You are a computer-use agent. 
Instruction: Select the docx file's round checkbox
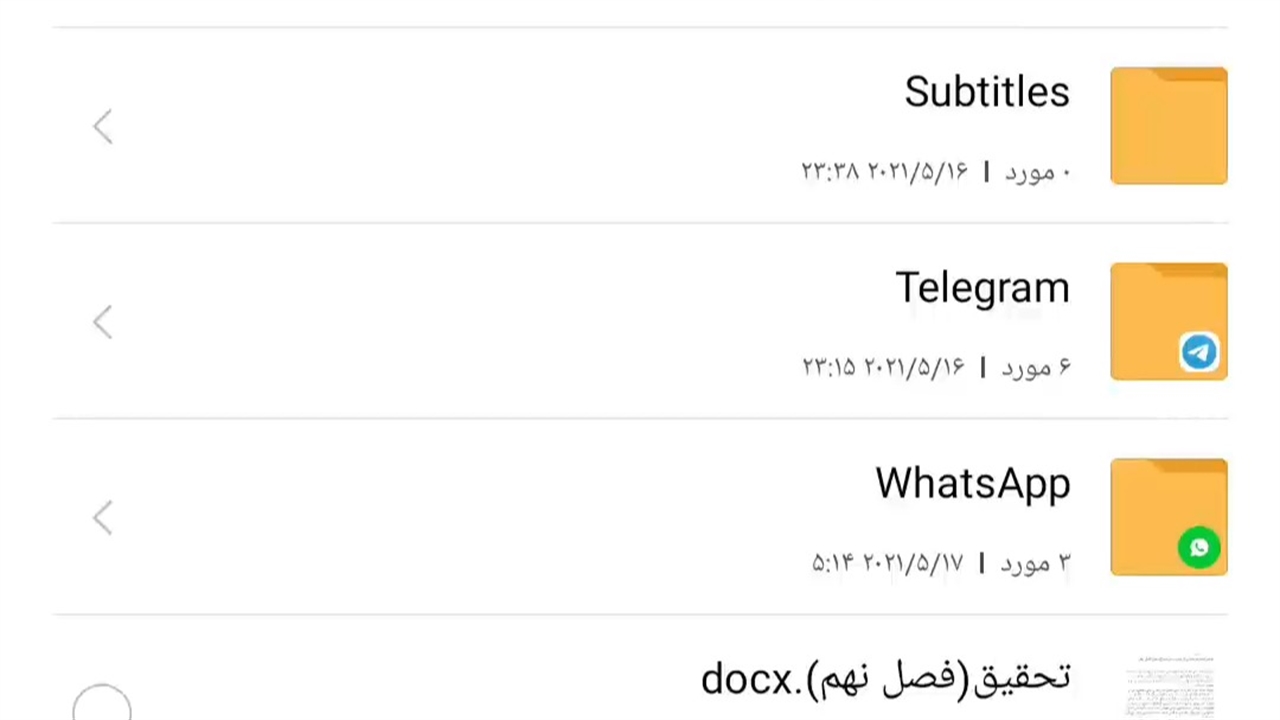(x=102, y=704)
